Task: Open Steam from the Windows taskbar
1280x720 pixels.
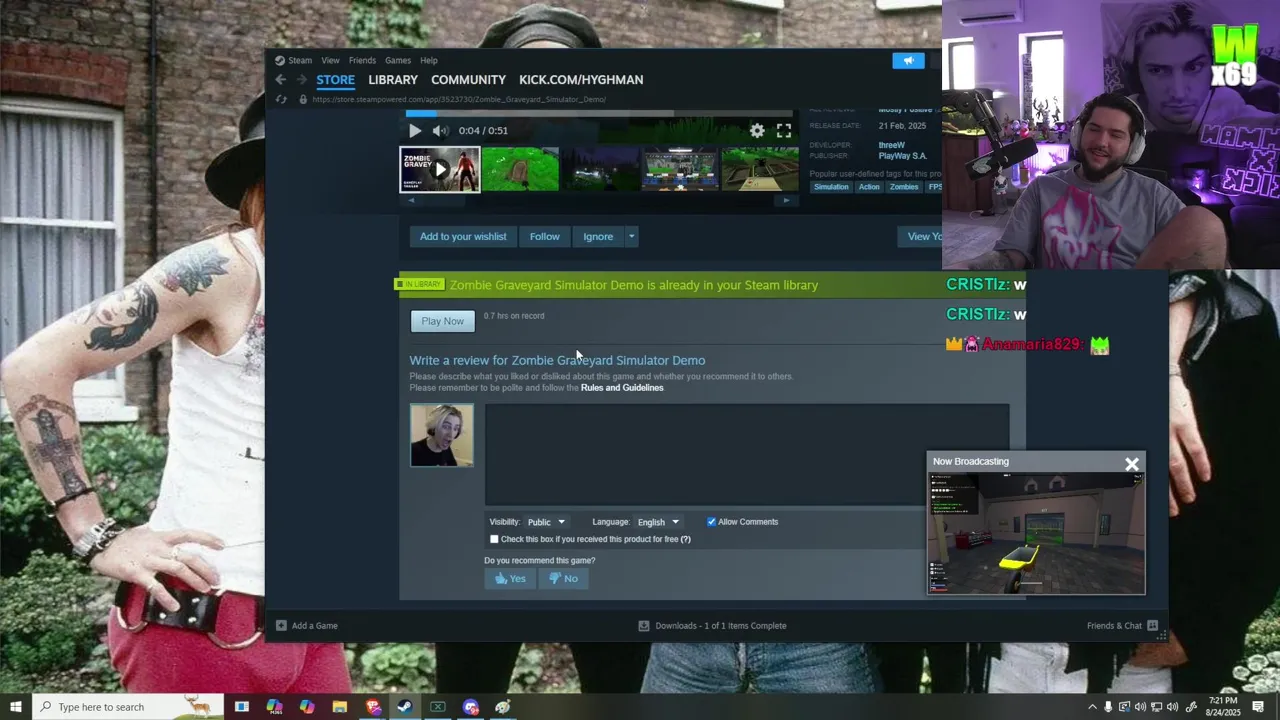Action: point(404,707)
